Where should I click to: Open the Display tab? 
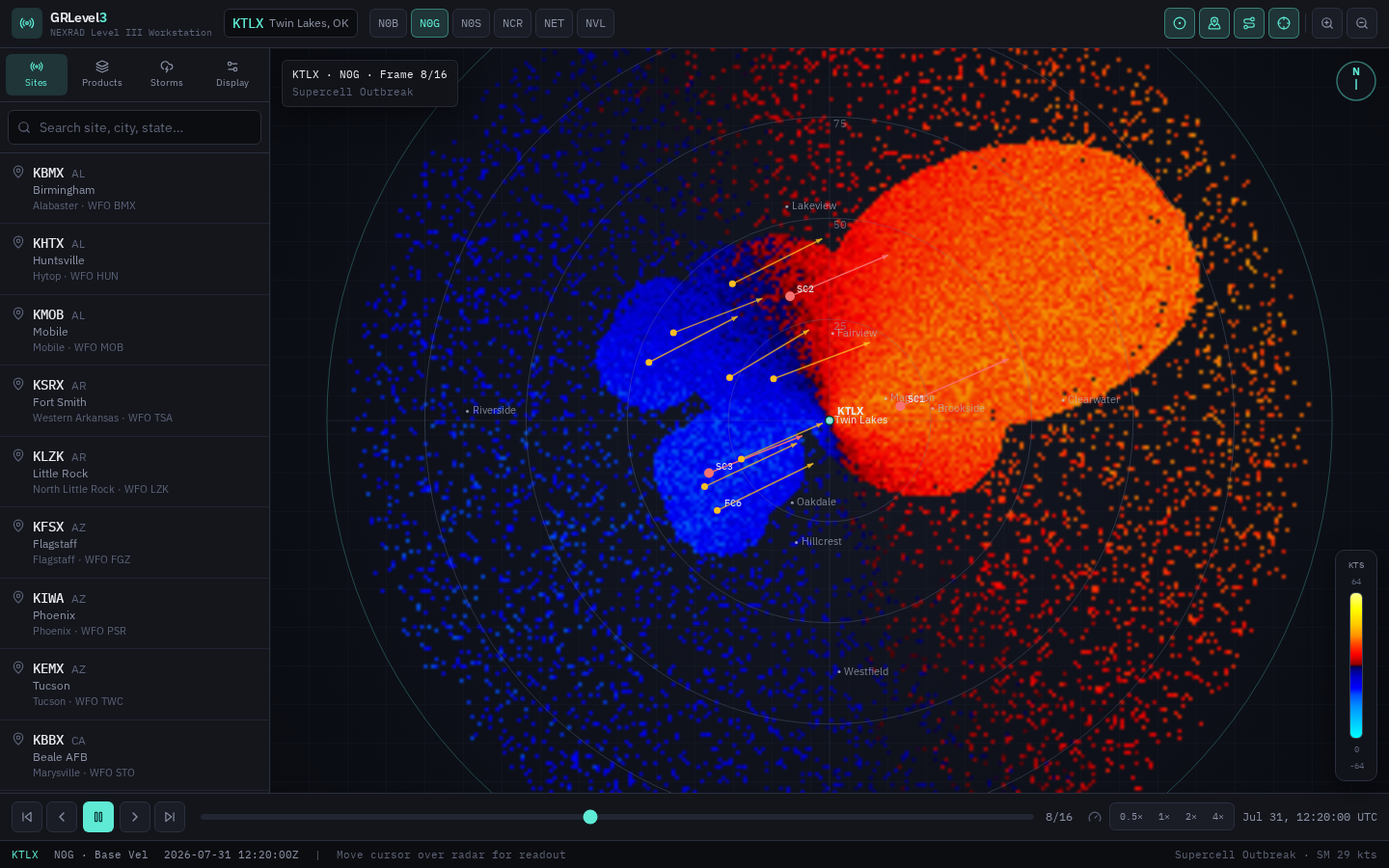pyautogui.click(x=232, y=74)
